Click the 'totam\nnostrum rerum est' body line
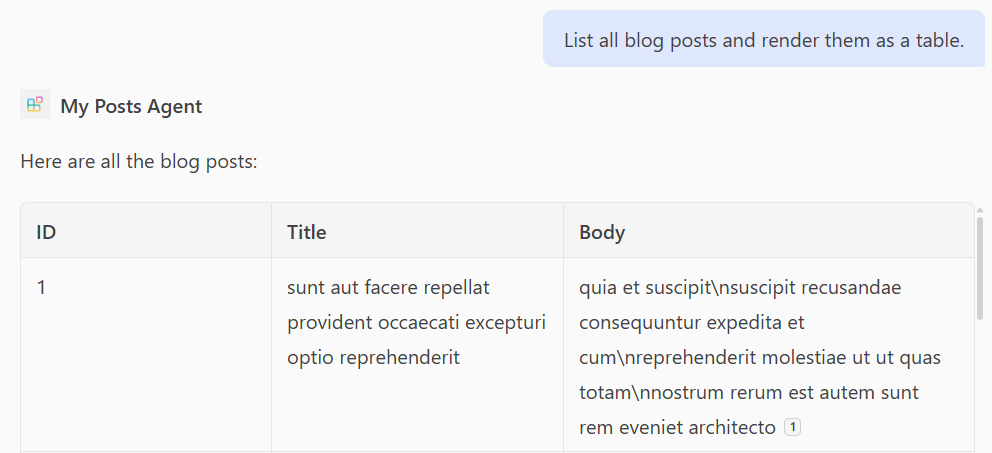The width and height of the screenshot is (992, 453). click(x=749, y=393)
